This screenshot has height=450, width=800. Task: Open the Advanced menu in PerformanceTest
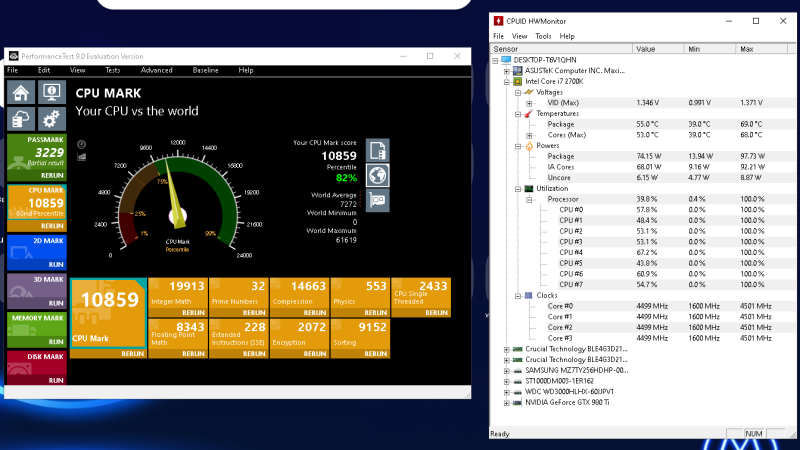[x=156, y=70]
